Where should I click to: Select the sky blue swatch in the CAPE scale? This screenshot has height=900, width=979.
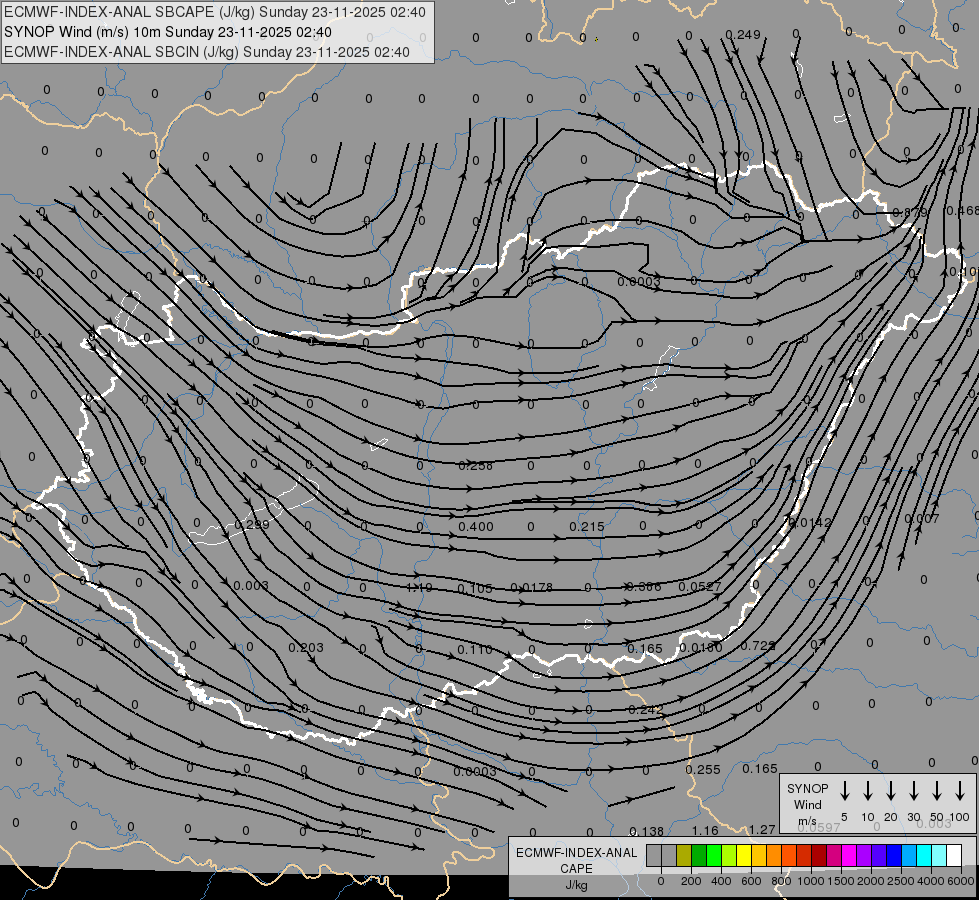[909, 855]
